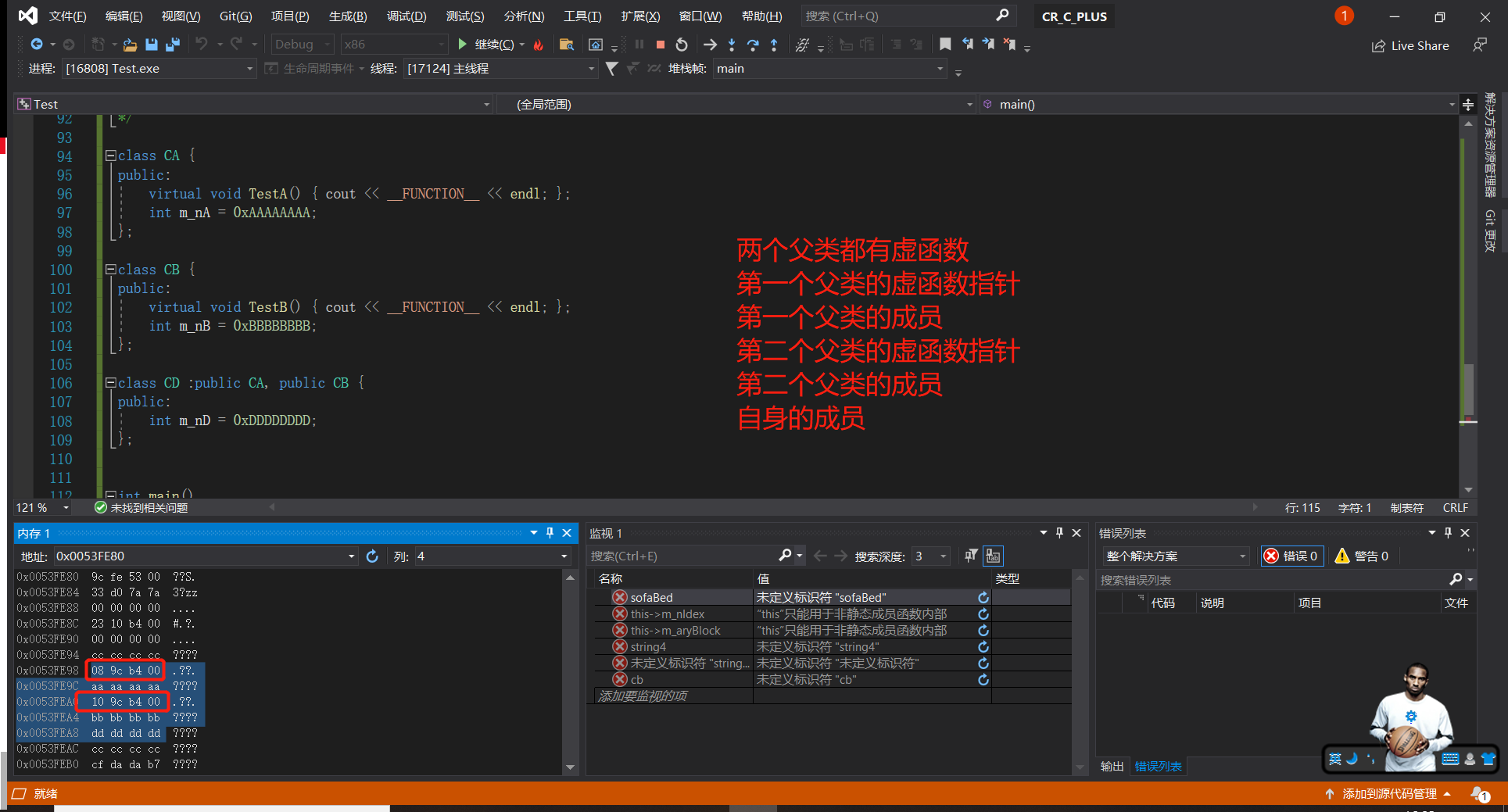This screenshot has height=812, width=1508.
Task: Click the thread filter funnel icon
Action: 611,69
